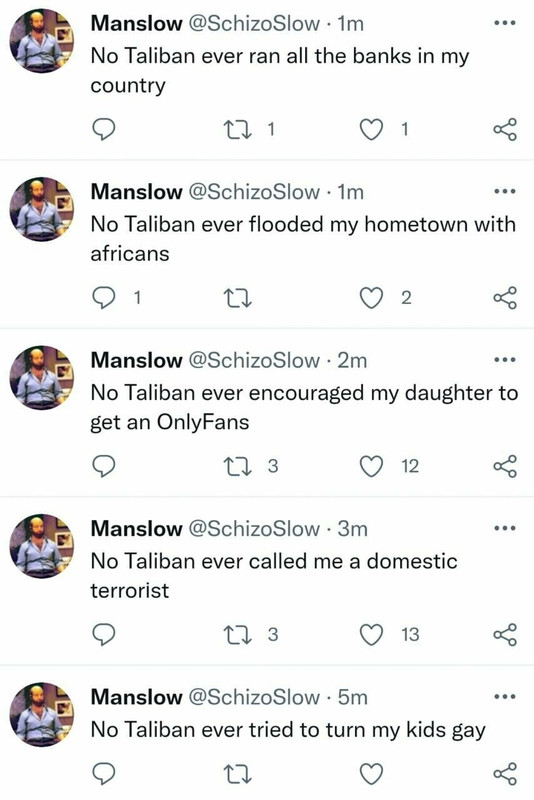
Task: Open more options on OnlyFans tweet
Action: pos(505,360)
